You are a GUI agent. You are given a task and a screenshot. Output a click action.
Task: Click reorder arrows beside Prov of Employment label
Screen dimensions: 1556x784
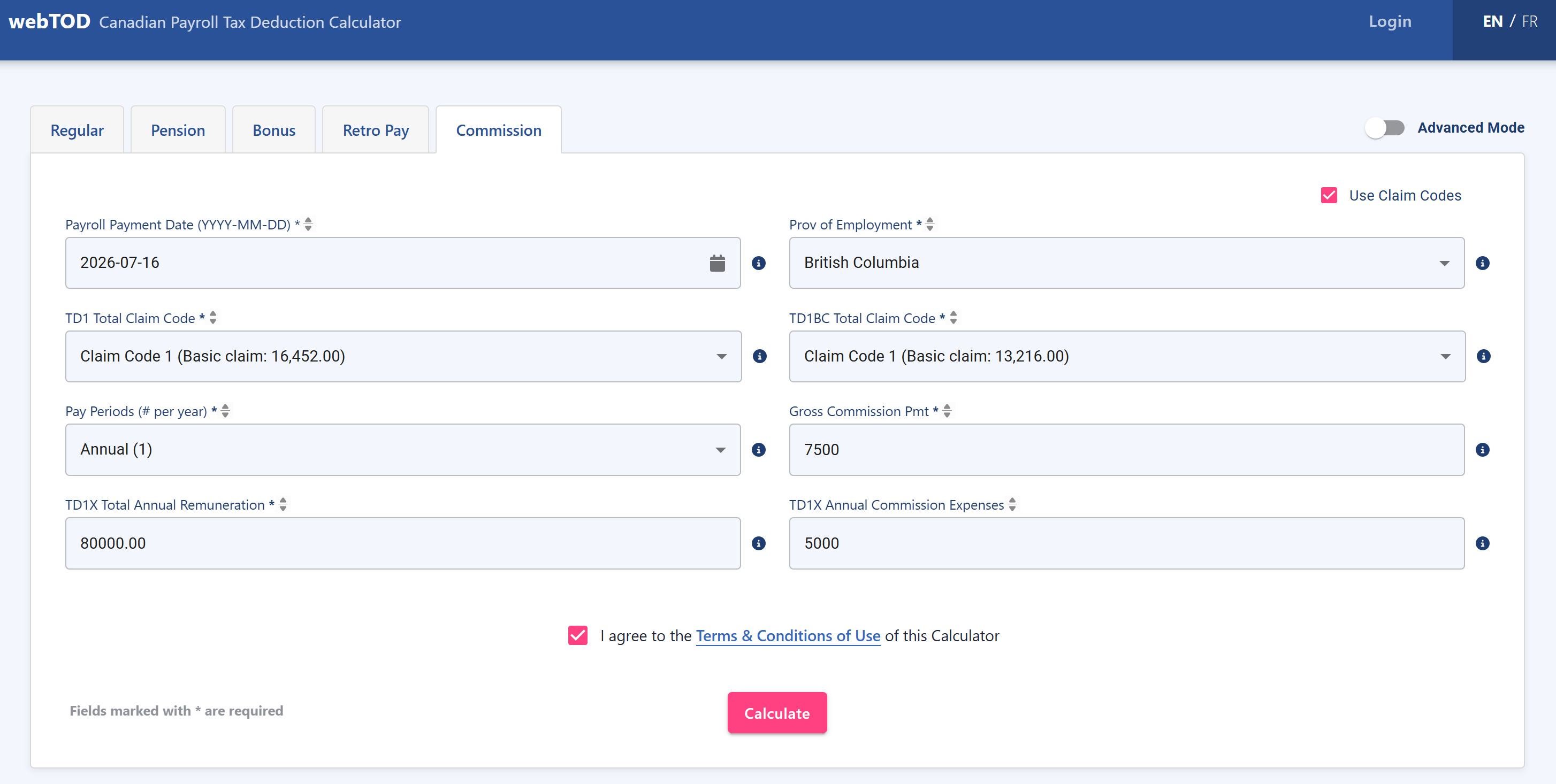930,225
